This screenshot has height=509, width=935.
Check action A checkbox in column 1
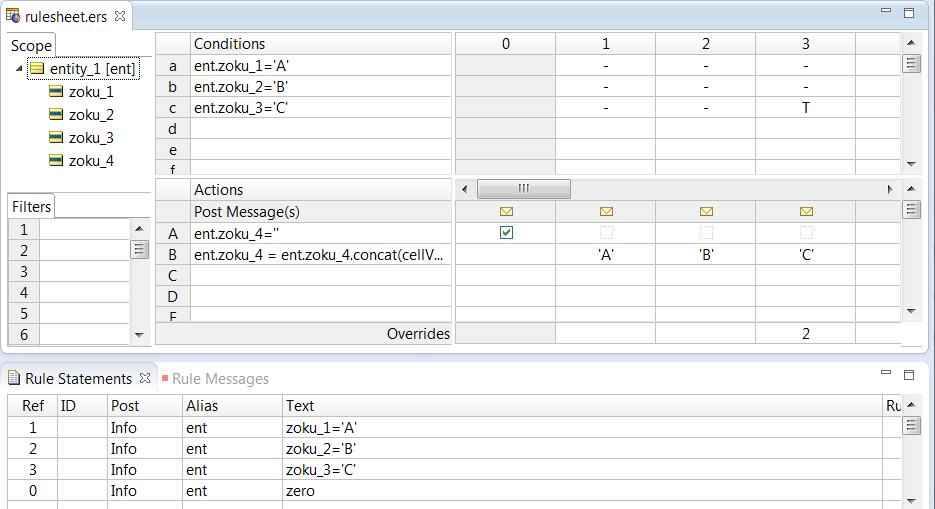click(x=606, y=232)
